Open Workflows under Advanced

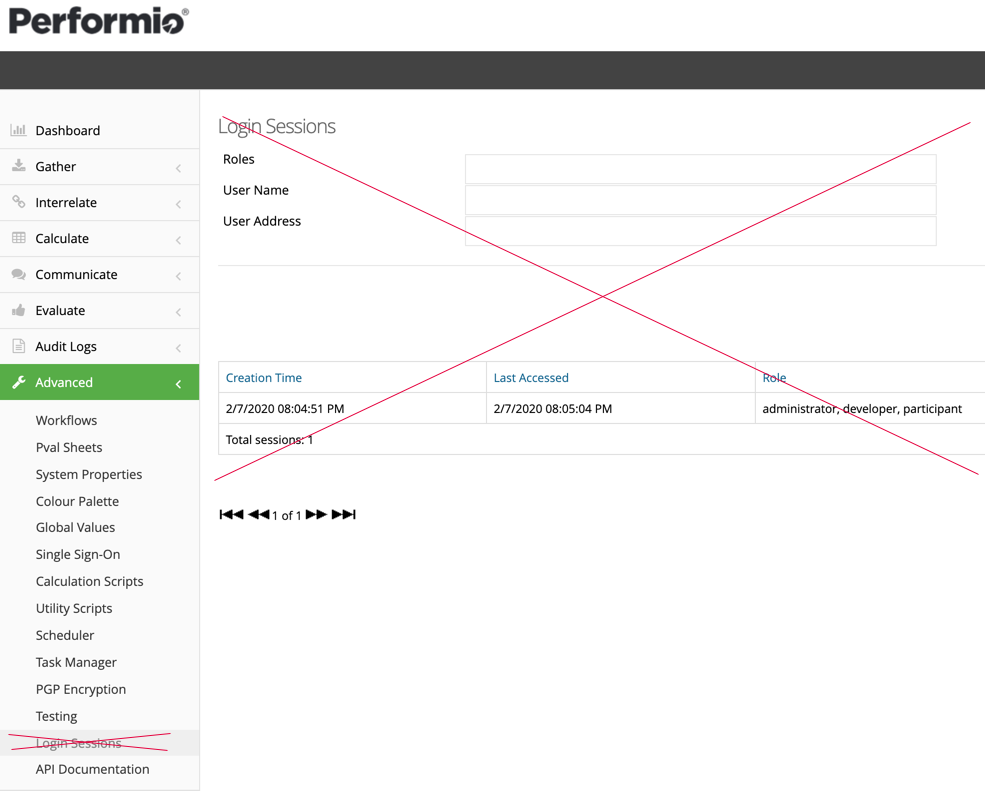[66, 420]
